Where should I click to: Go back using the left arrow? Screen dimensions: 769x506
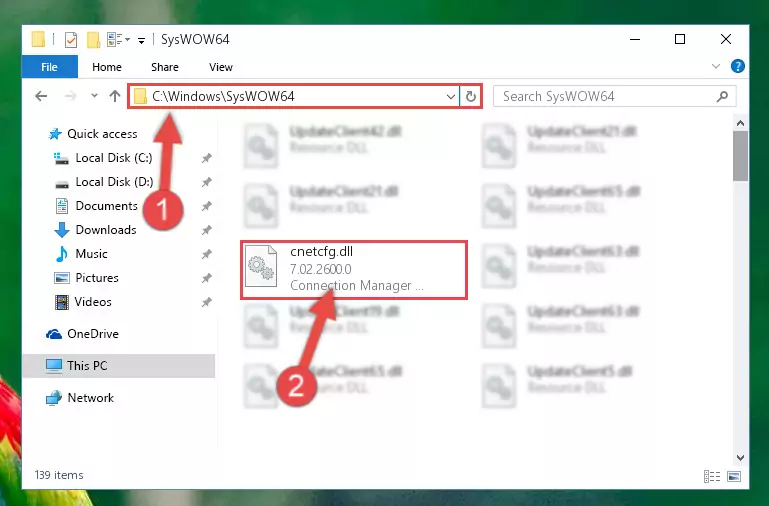click(x=41, y=96)
